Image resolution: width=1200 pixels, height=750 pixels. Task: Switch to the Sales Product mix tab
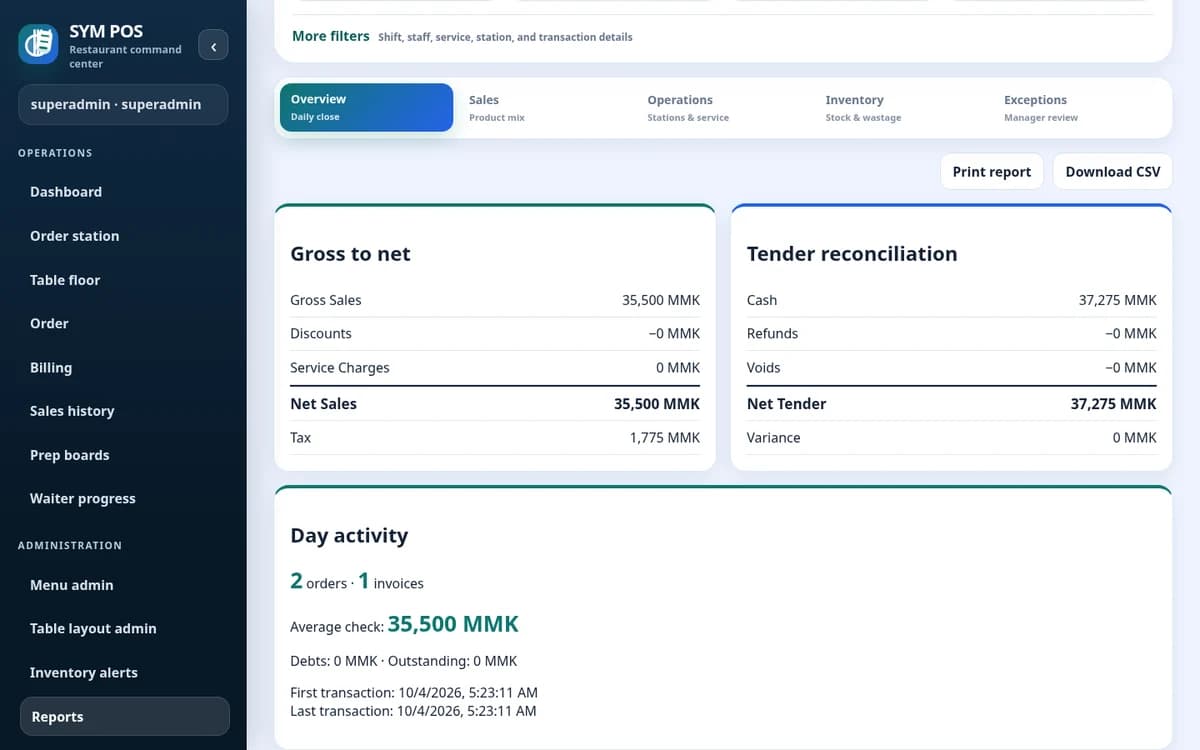pos(544,108)
